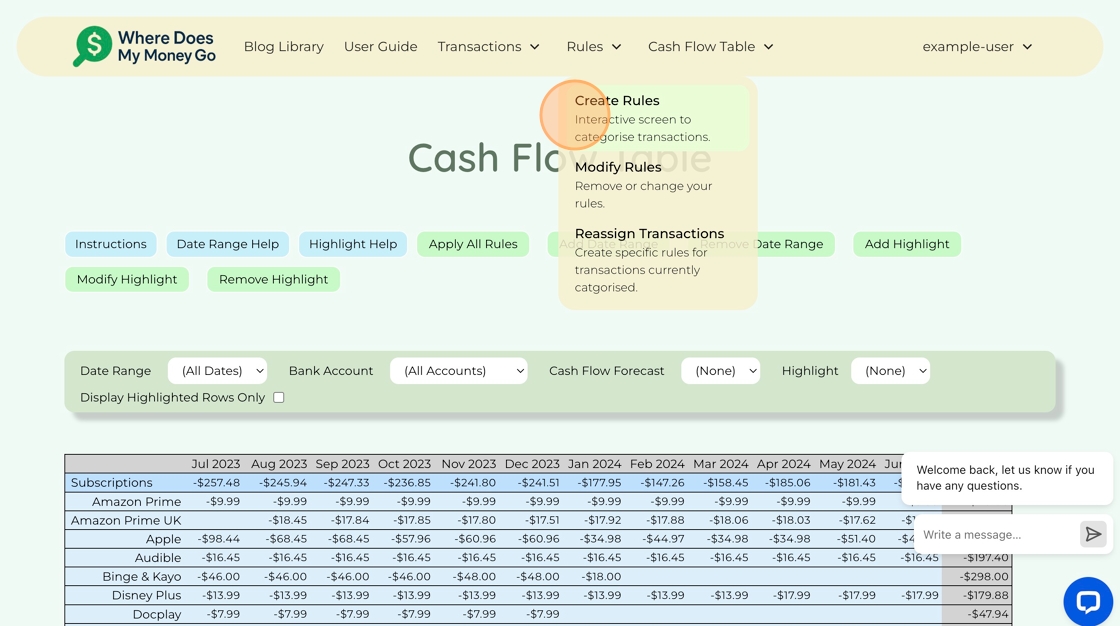
Task: Click the Modify Highlight button
Action: (x=127, y=279)
